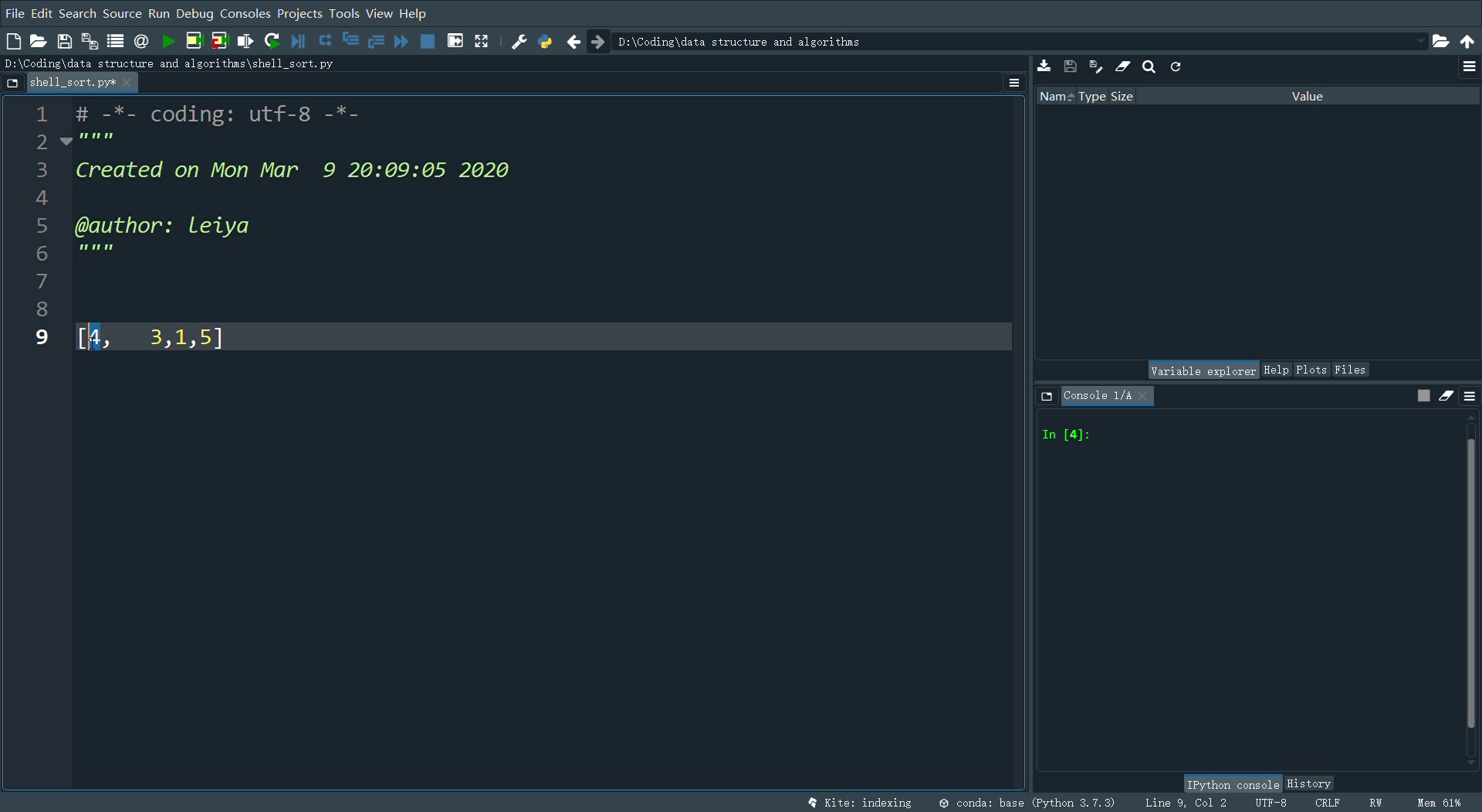The height and width of the screenshot is (812, 1482).
Task: Switch to the History tab
Action: pyautogui.click(x=1309, y=783)
